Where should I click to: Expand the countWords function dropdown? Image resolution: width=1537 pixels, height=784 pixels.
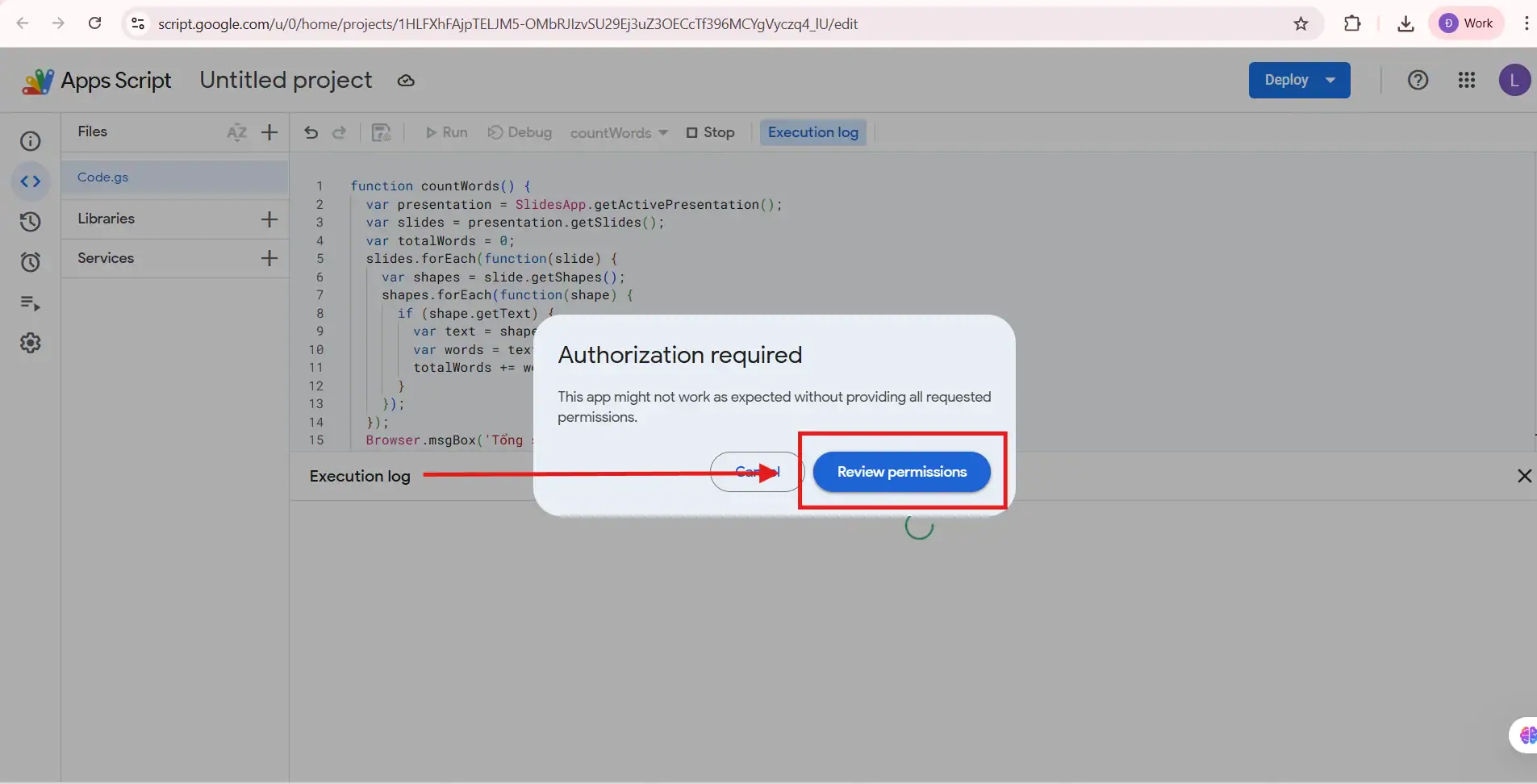(619, 132)
